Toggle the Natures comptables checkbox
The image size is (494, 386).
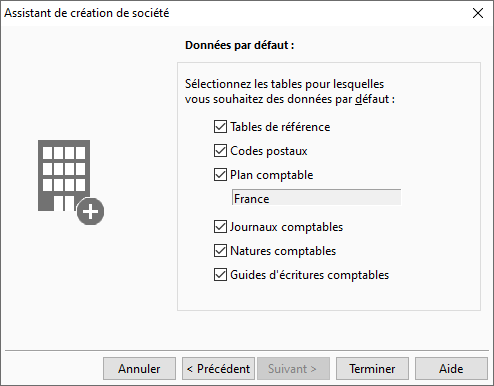click(x=220, y=251)
